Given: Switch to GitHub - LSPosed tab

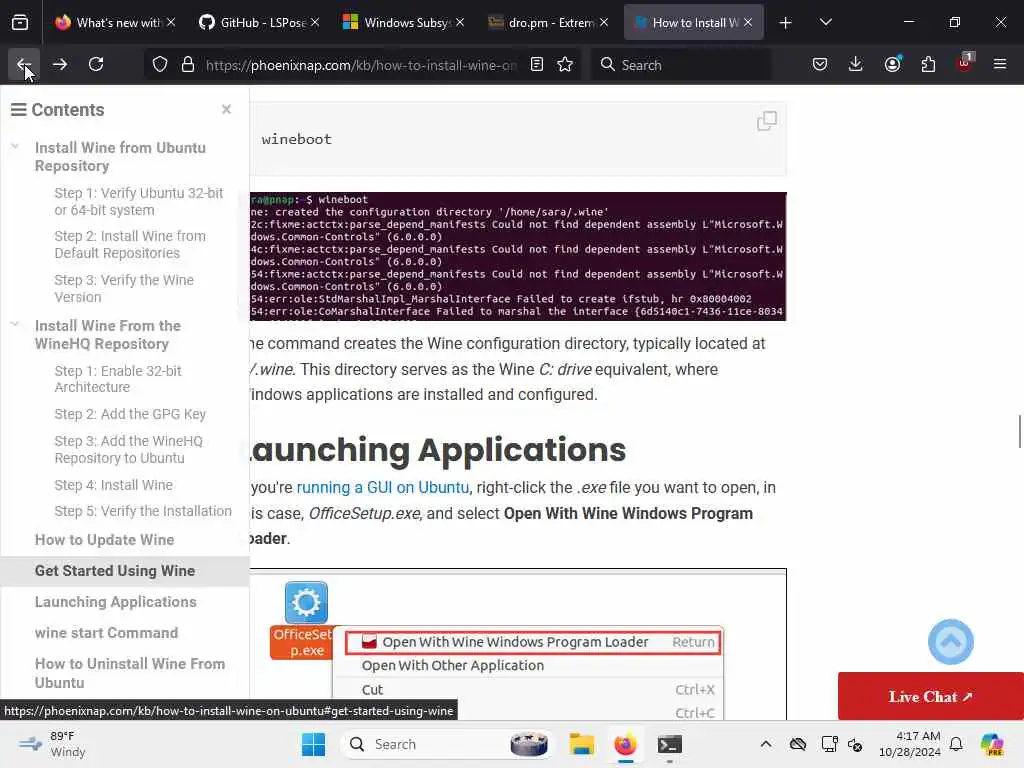Looking at the screenshot, I should point(260,22).
